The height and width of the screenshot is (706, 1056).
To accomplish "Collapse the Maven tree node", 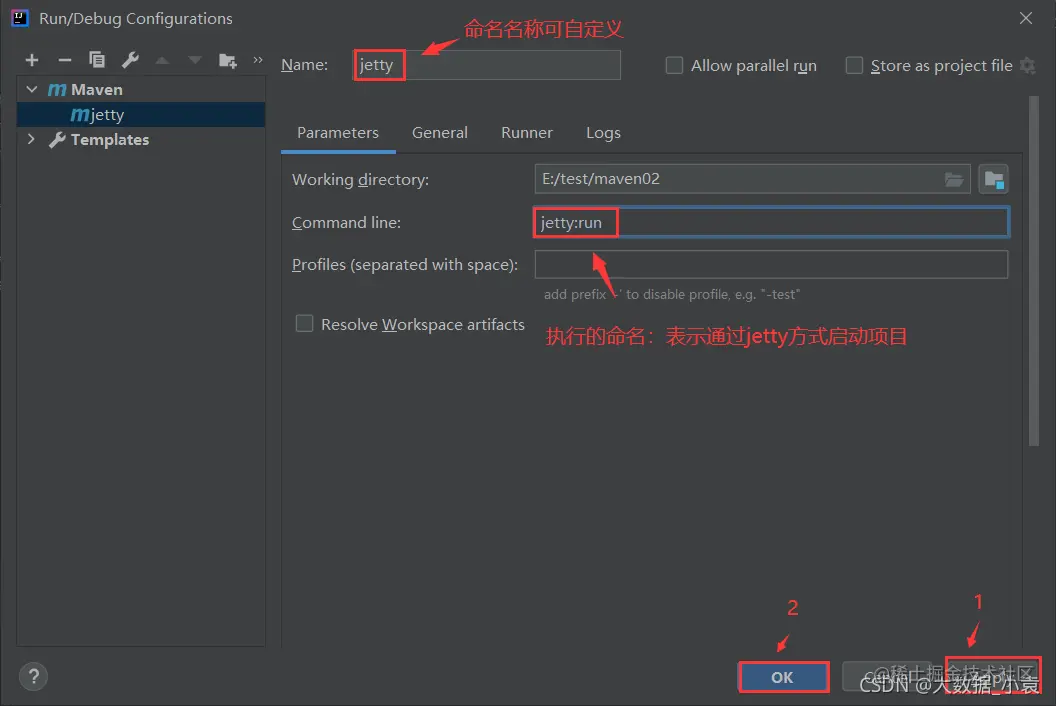I will point(32,89).
